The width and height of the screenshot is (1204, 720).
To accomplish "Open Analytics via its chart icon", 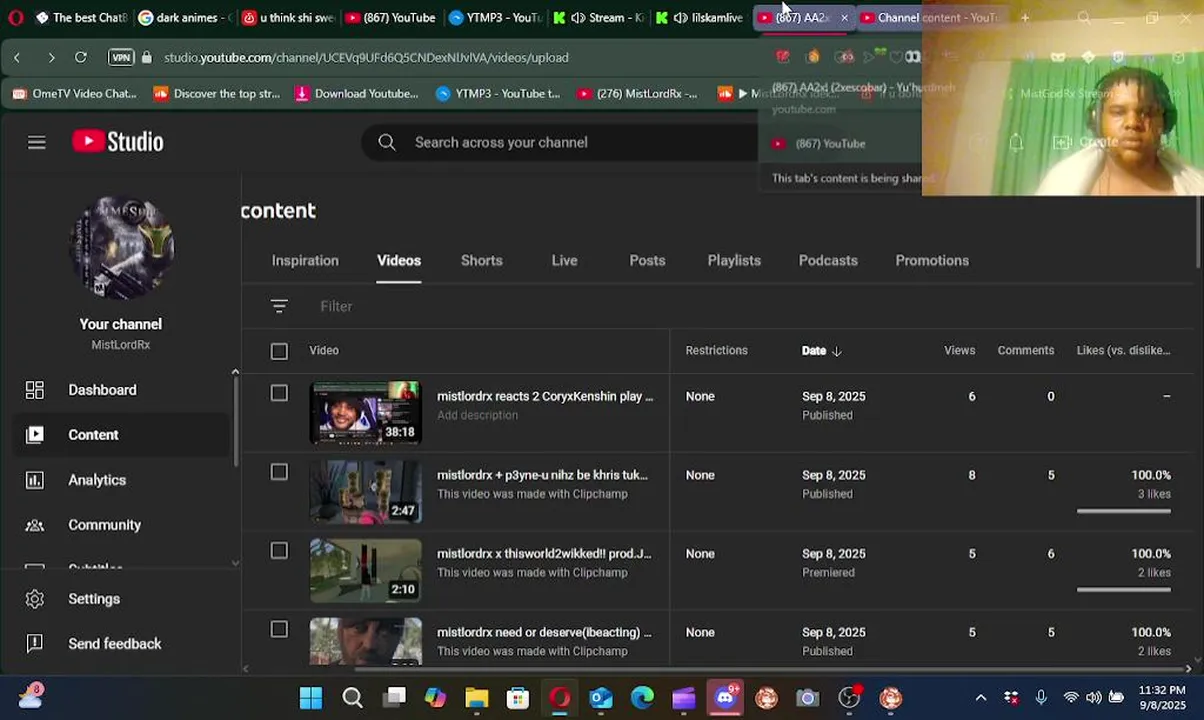I will pyautogui.click(x=35, y=480).
